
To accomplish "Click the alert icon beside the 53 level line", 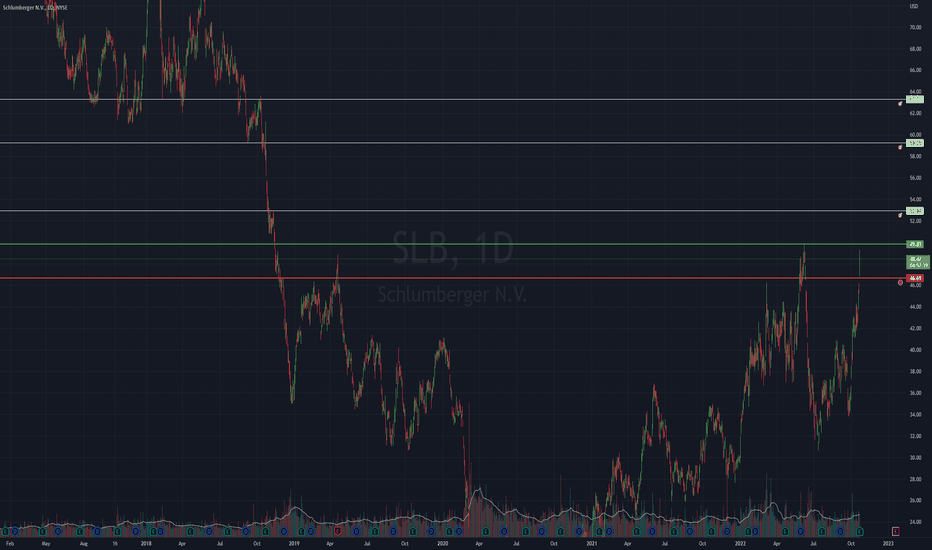I will point(900,215).
